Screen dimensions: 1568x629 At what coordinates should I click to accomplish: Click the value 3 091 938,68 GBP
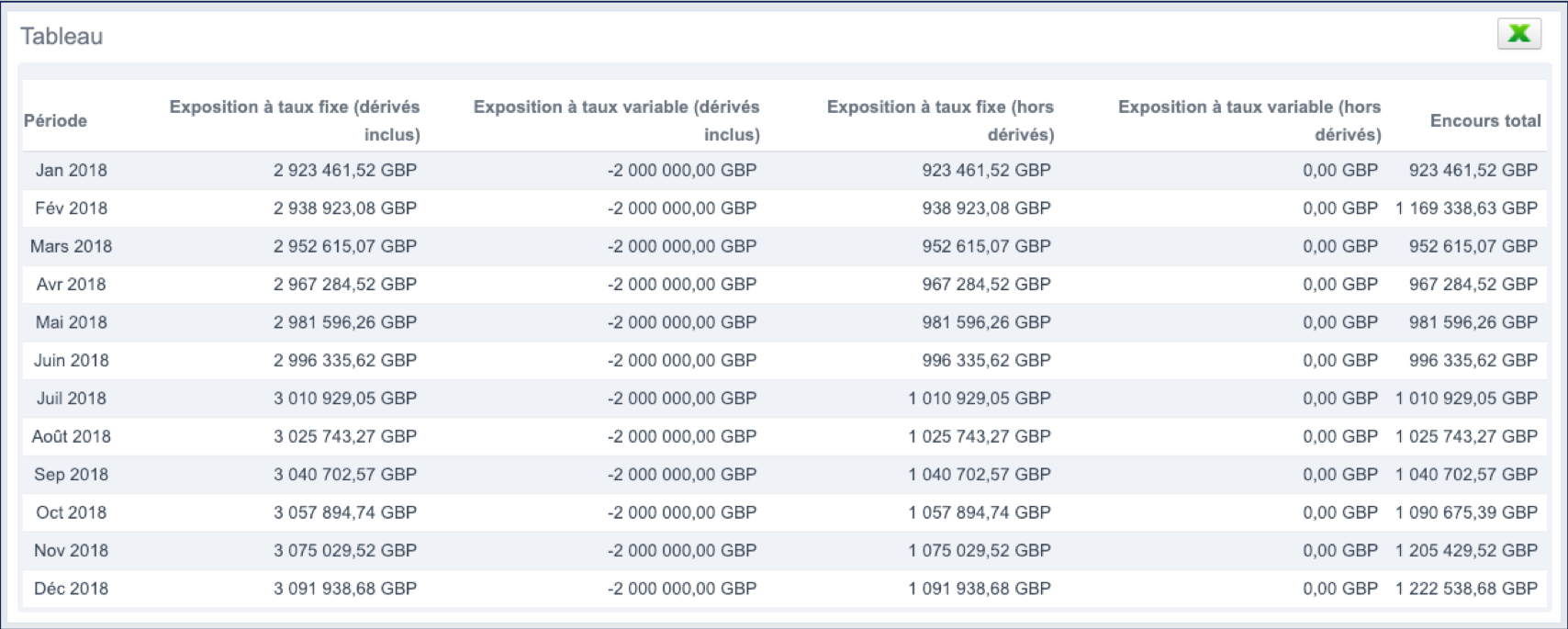pyautogui.click(x=345, y=589)
